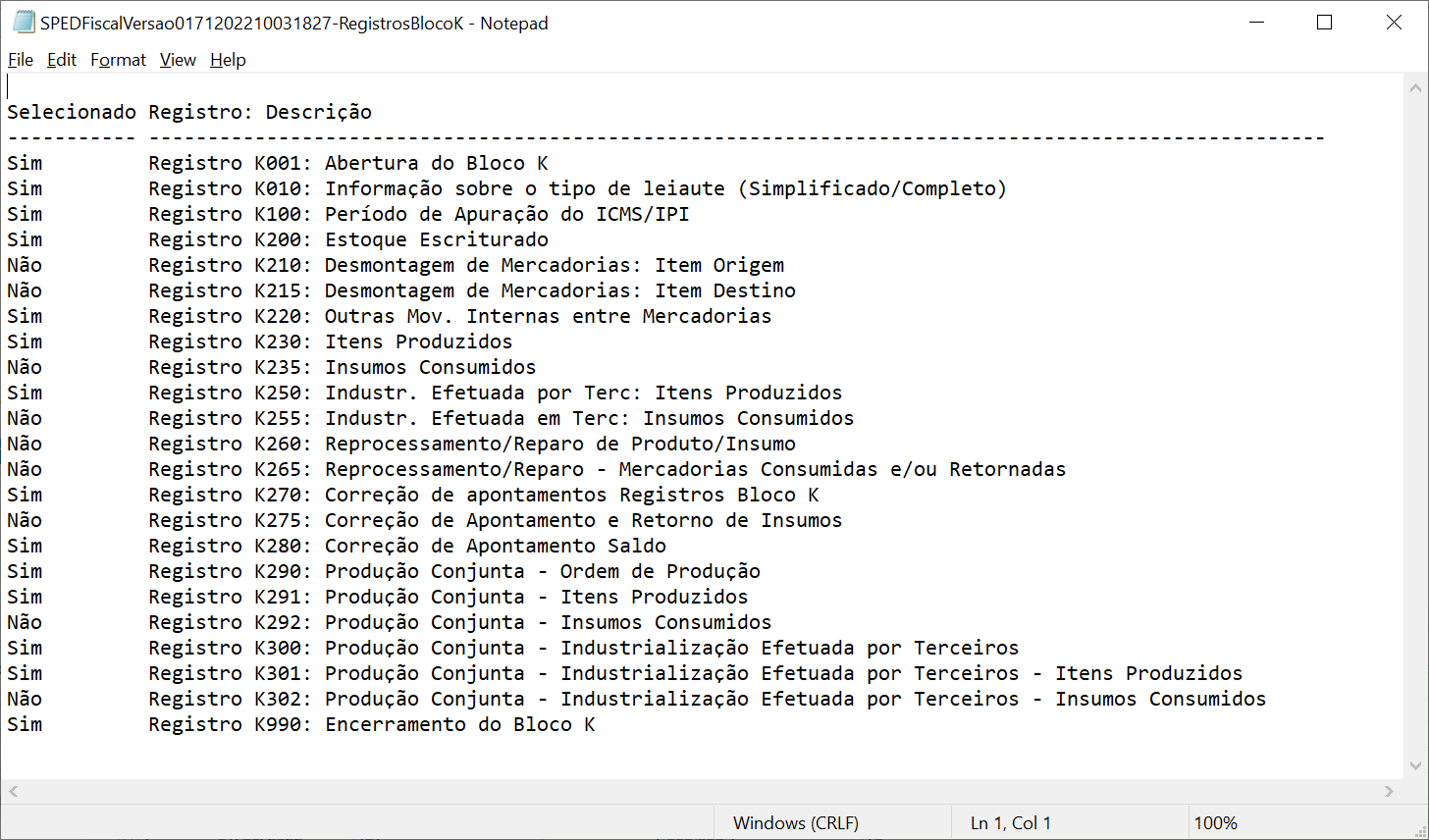Click the Registro K990 Encerramento line
1429x840 pixels.
click(x=372, y=724)
